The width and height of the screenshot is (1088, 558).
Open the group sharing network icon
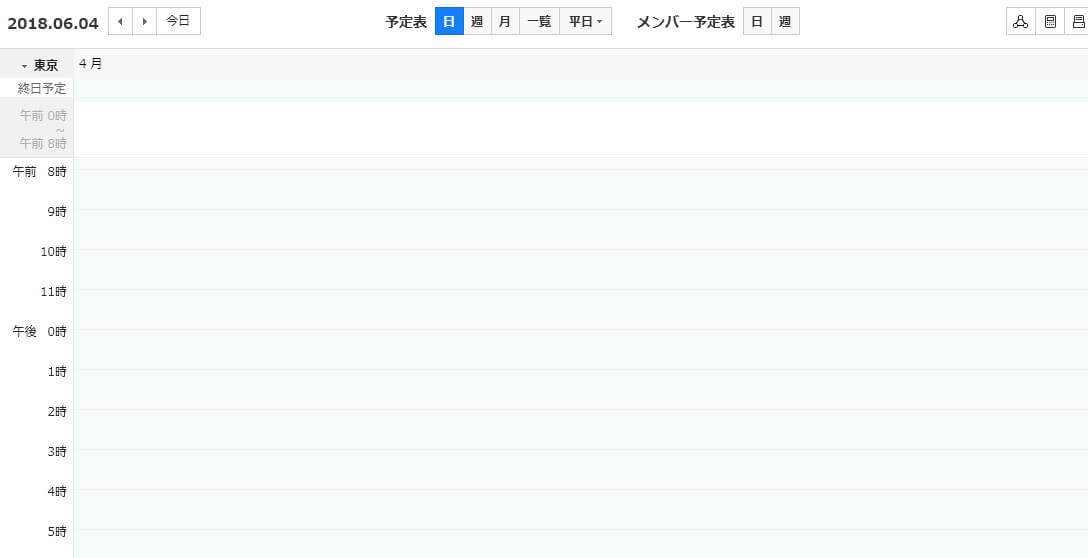[x=1020, y=22]
